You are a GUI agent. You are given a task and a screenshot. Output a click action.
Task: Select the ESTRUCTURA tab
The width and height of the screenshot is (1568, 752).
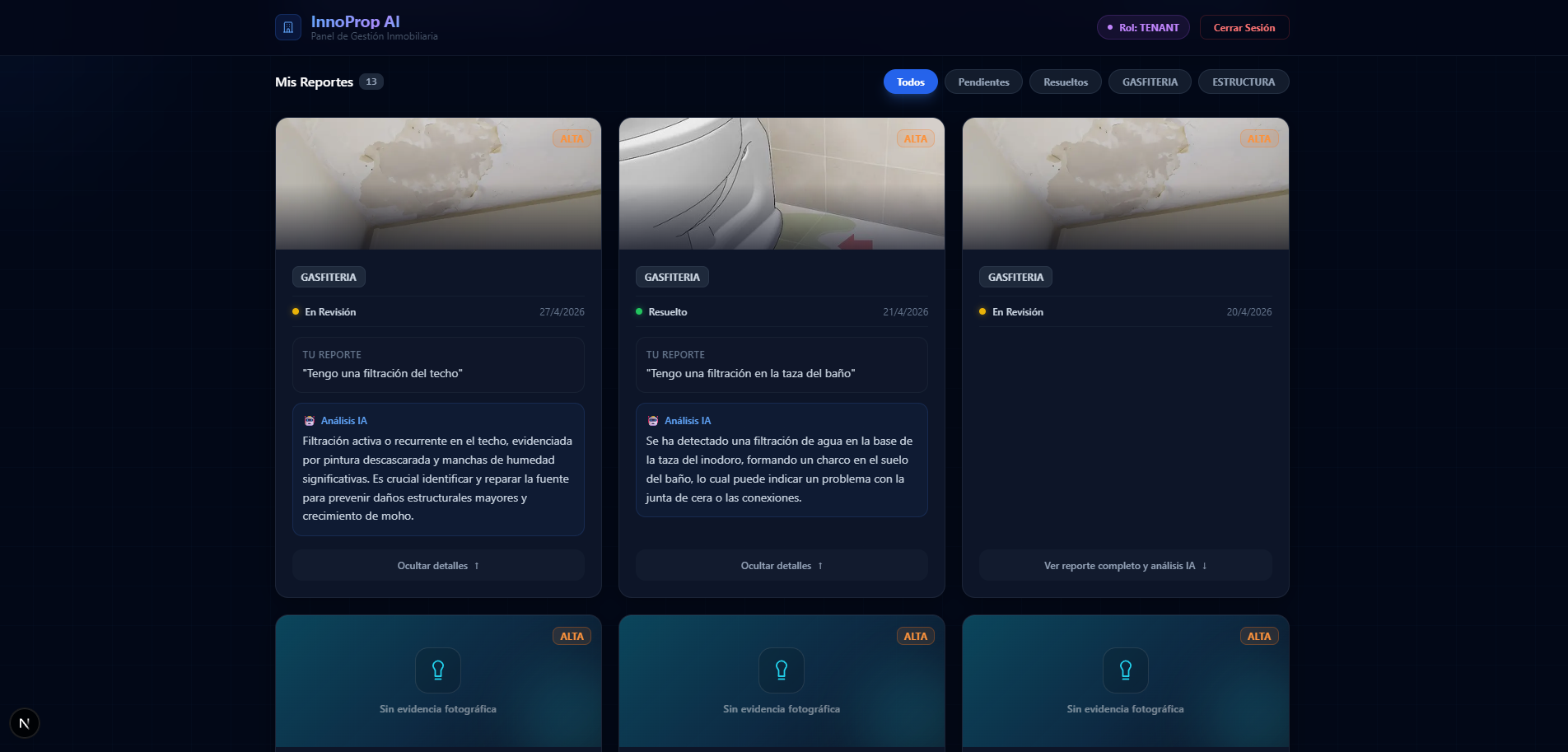point(1244,82)
